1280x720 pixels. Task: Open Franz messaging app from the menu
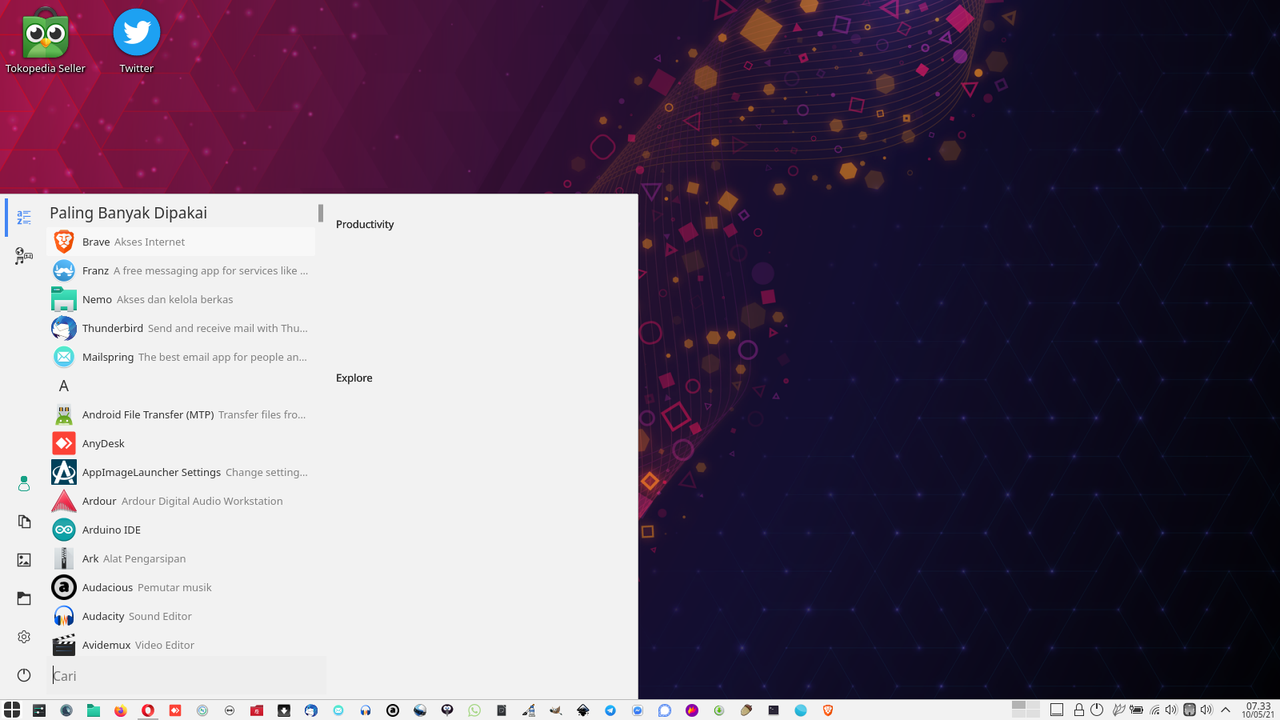pos(180,271)
